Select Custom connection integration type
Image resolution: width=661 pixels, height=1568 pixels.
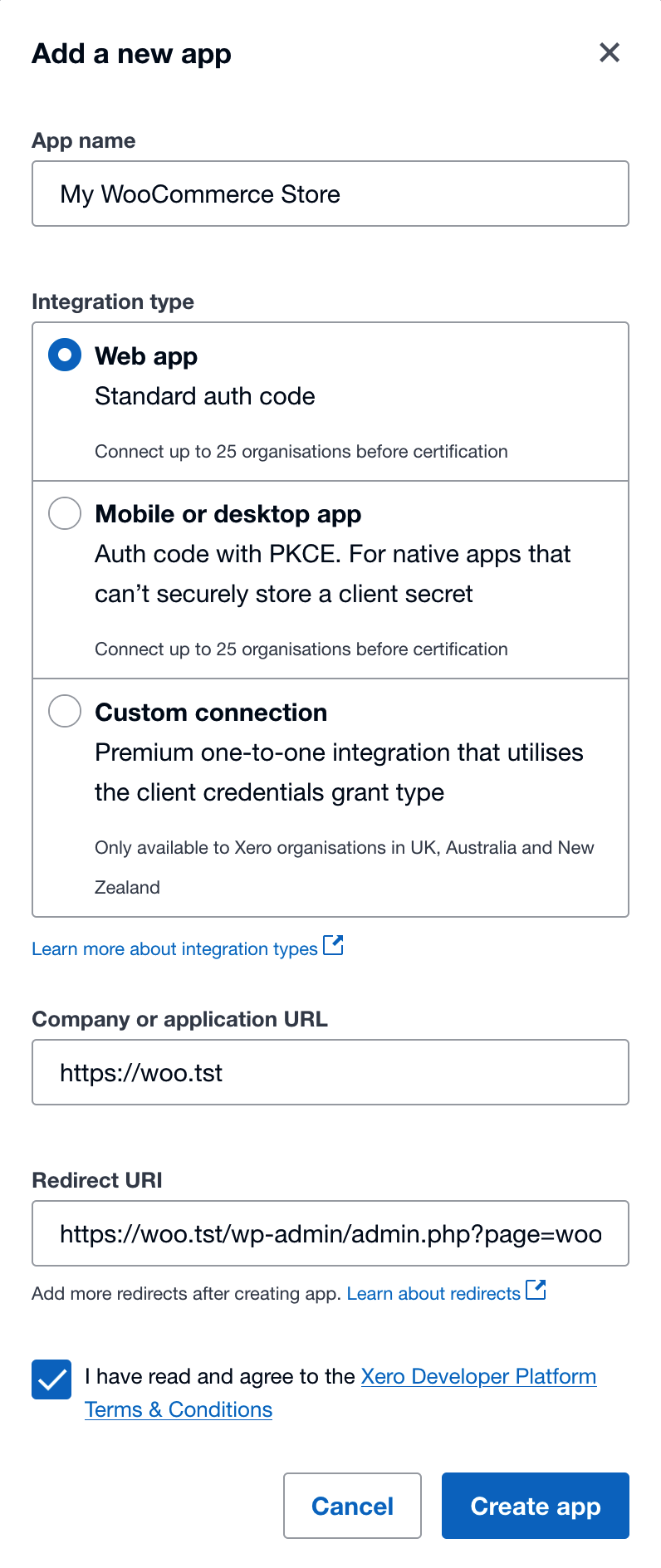tap(64, 711)
